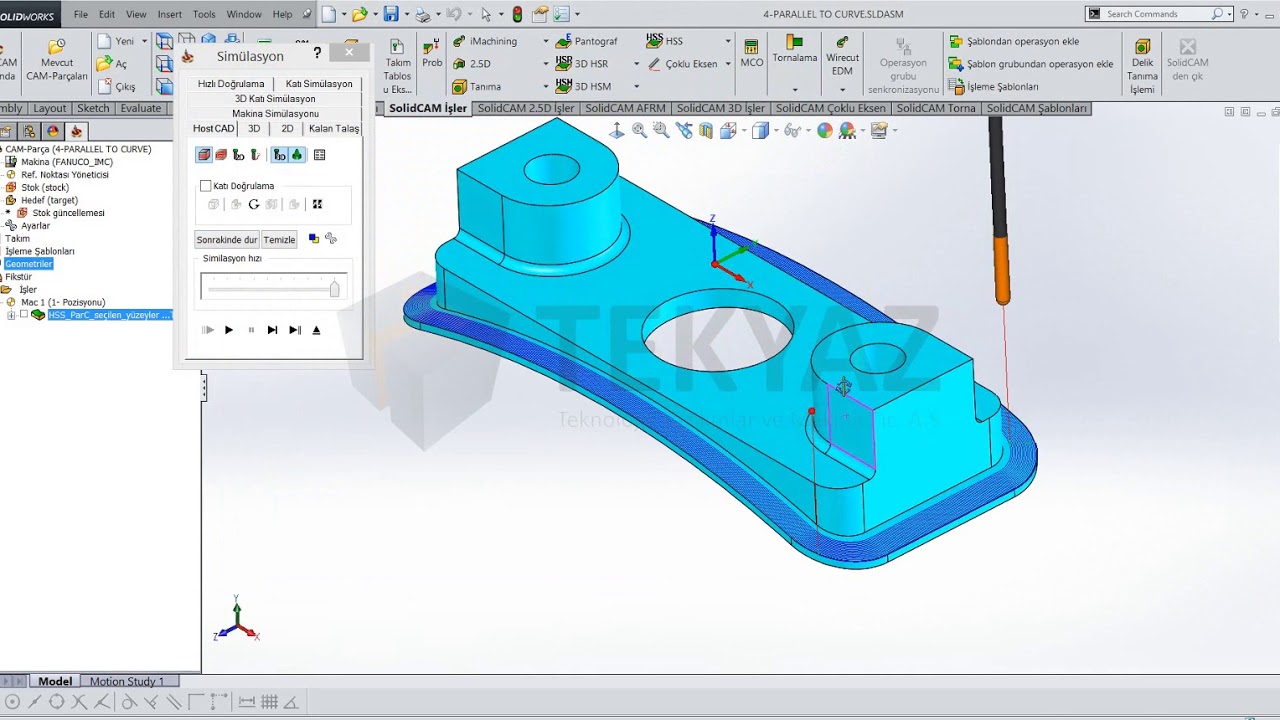Select the HSS surface machining icon
1280x720 pixels.
tap(654, 41)
